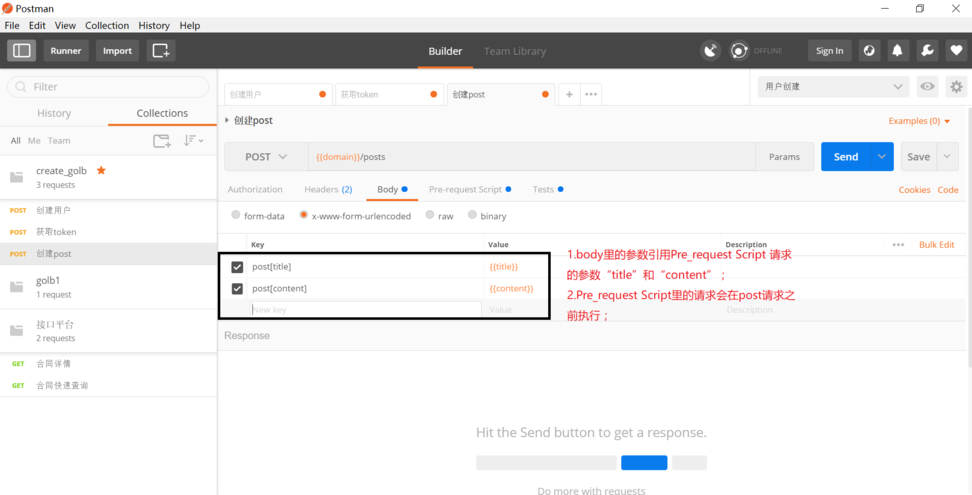
Task: Open the Code link
Action: (x=948, y=190)
